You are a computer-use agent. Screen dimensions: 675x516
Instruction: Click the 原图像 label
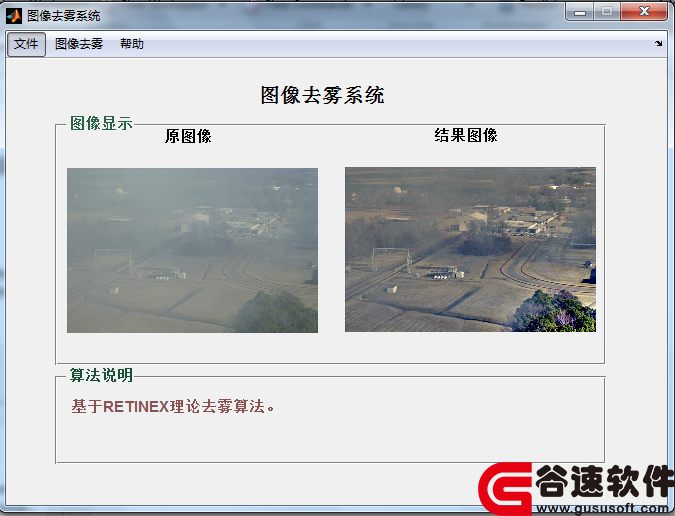(x=188, y=136)
